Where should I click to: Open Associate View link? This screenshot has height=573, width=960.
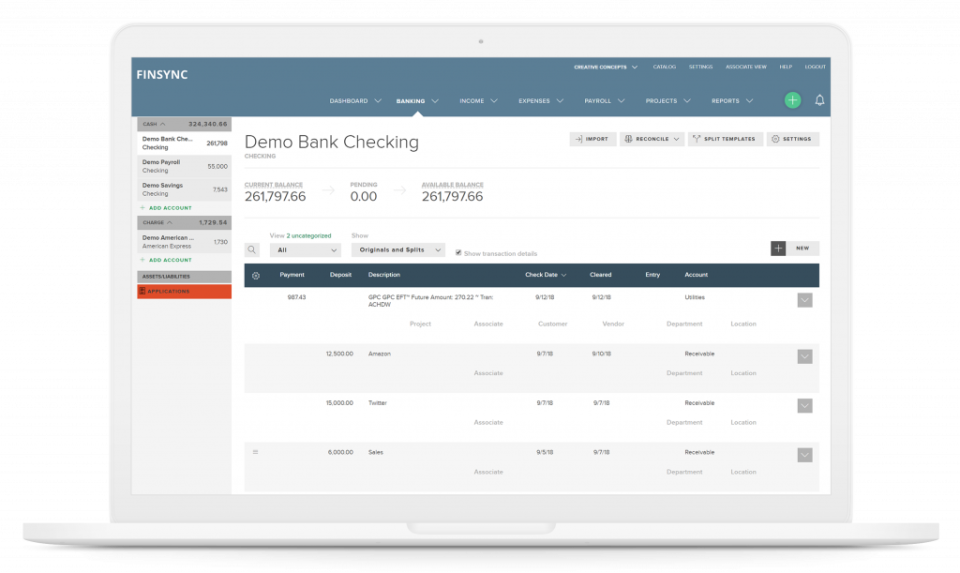(746, 67)
